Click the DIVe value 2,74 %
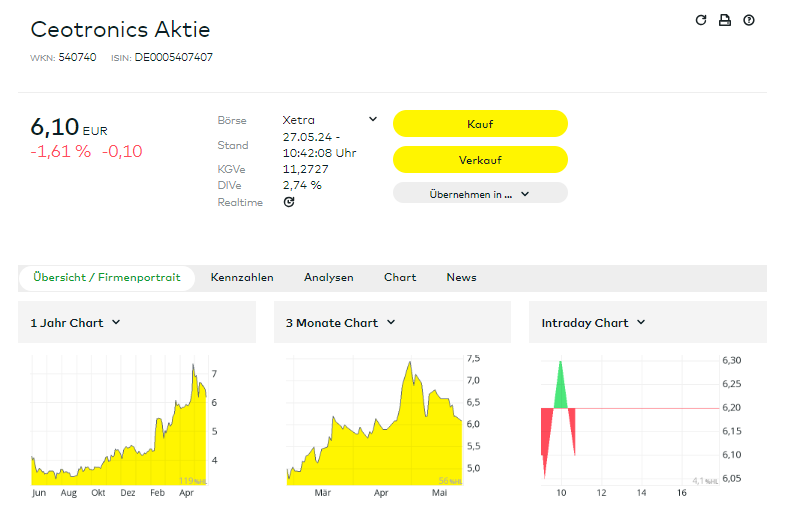Image resolution: width=796 pixels, height=506 pixels. tap(302, 185)
